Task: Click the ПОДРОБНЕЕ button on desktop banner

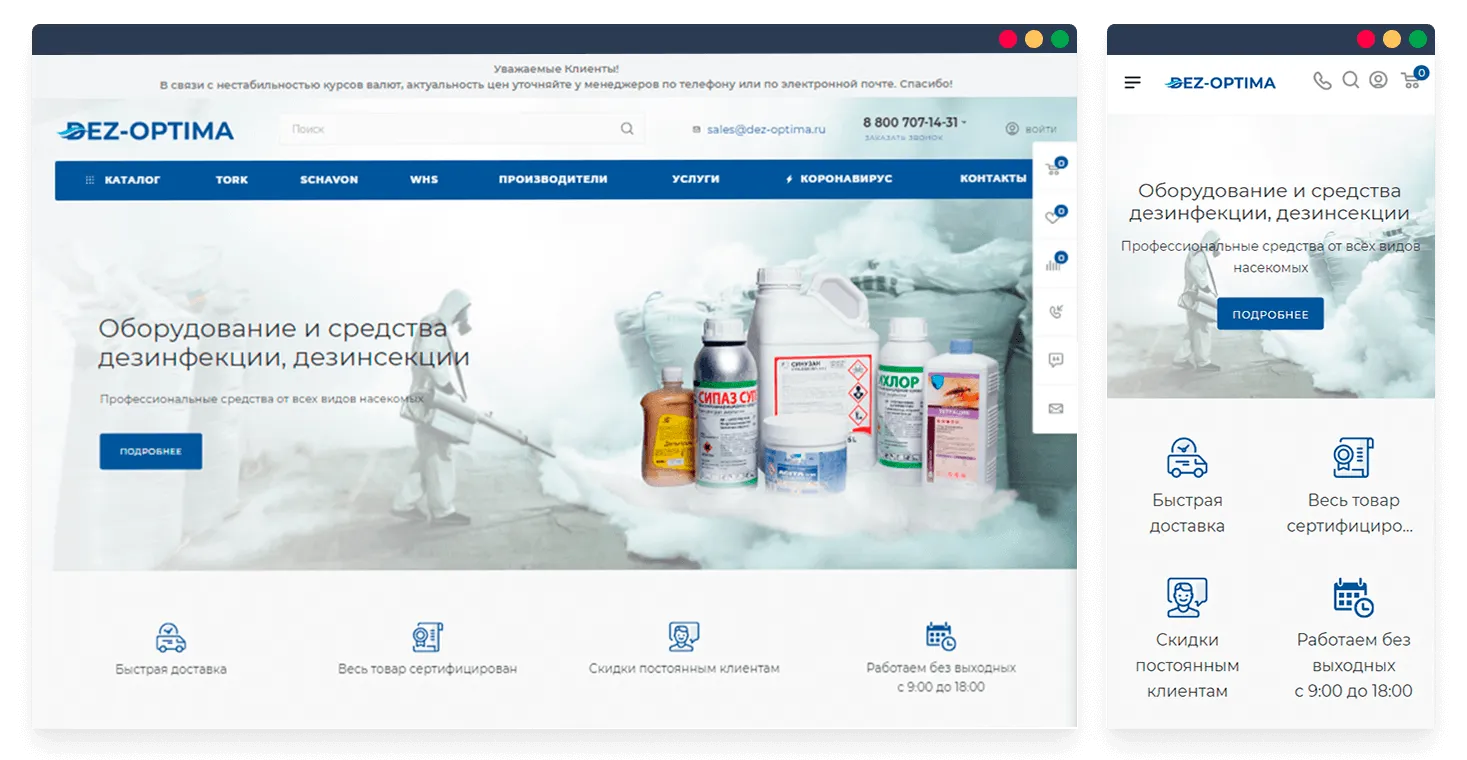Action: click(x=151, y=451)
